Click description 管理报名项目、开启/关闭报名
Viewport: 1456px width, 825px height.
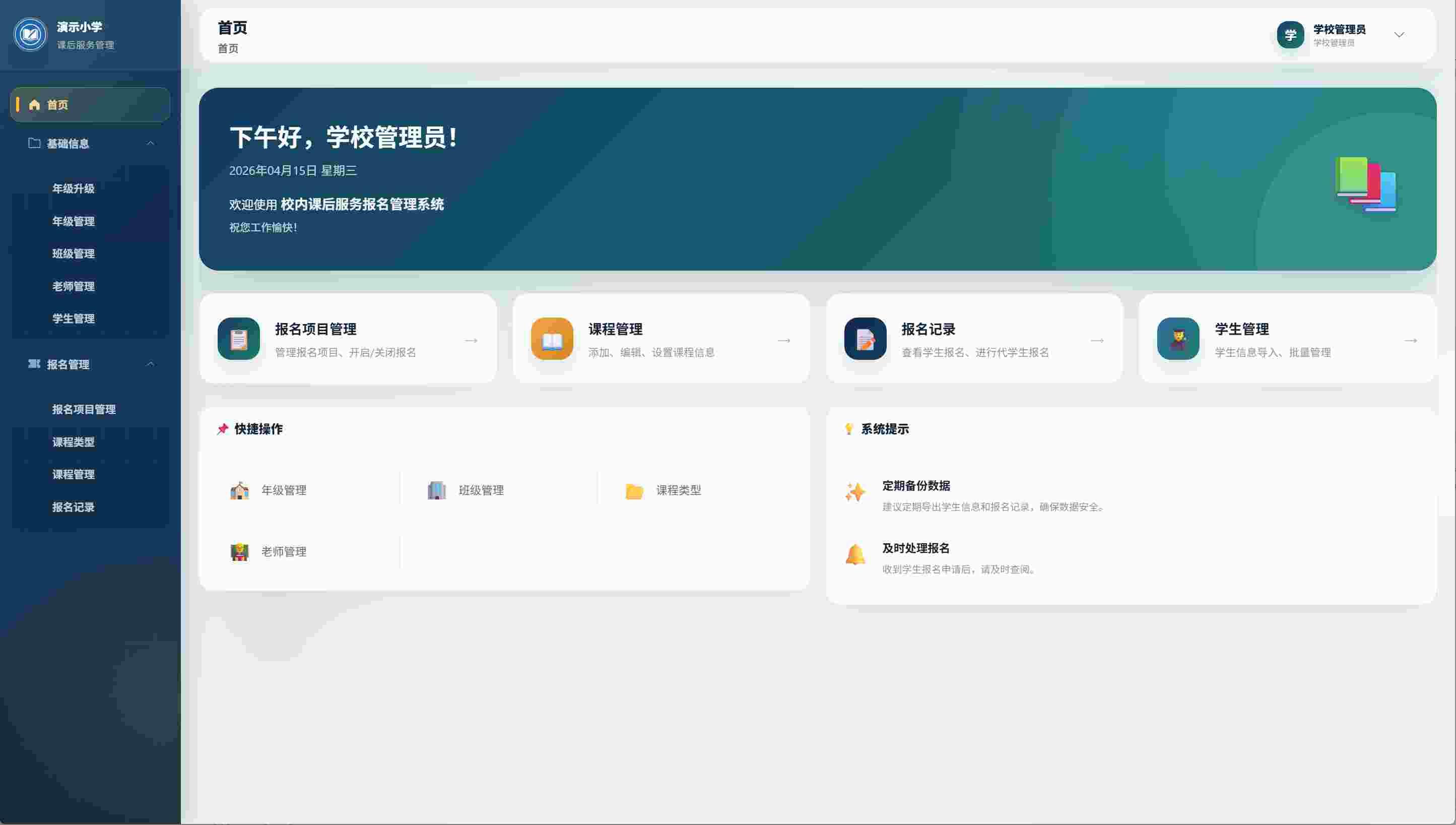(x=346, y=352)
